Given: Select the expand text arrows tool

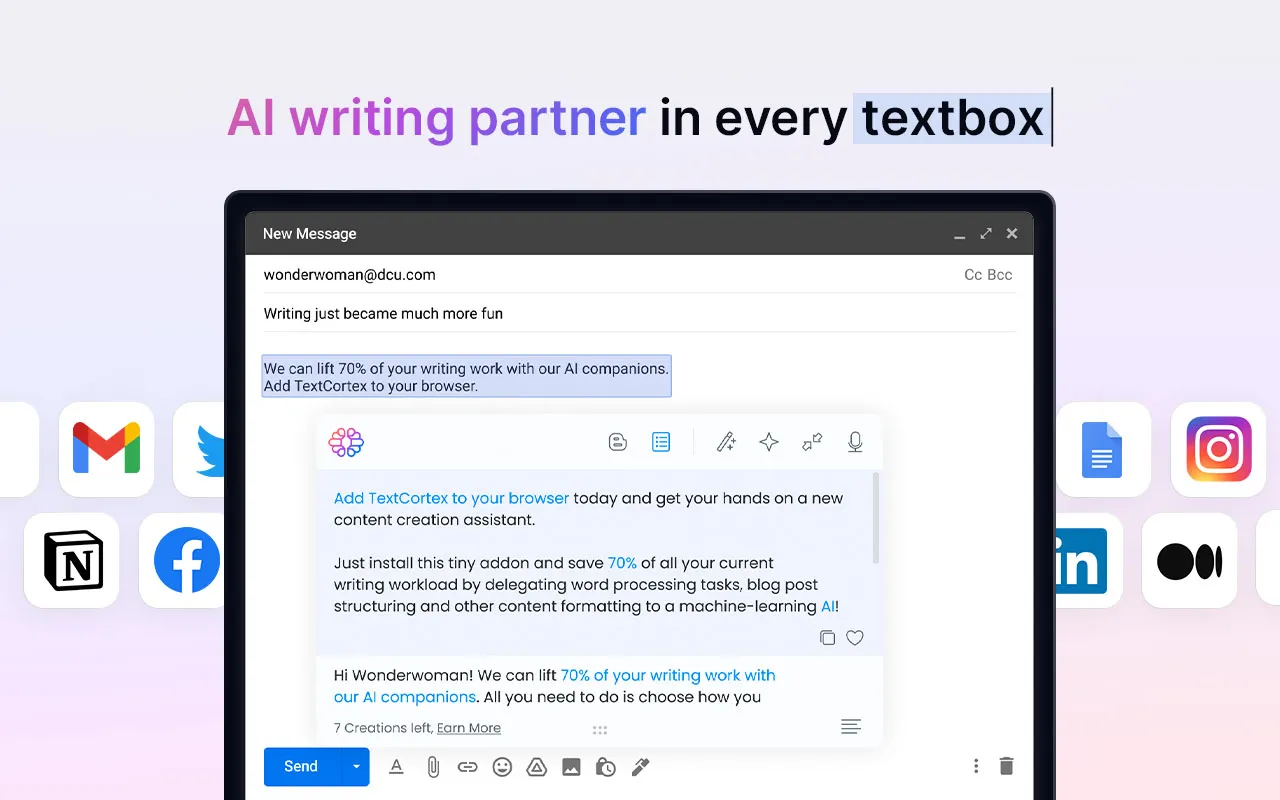Looking at the screenshot, I should [x=812, y=441].
